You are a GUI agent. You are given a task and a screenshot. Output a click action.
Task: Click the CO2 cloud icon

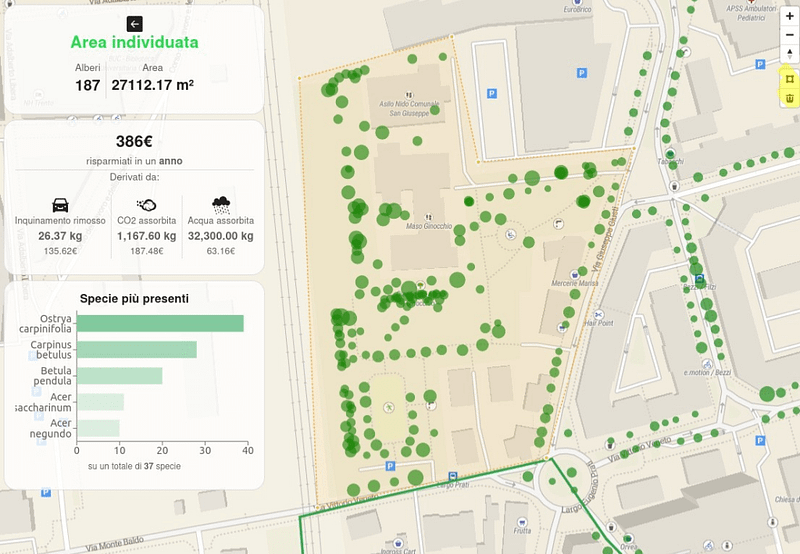tap(146, 205)
